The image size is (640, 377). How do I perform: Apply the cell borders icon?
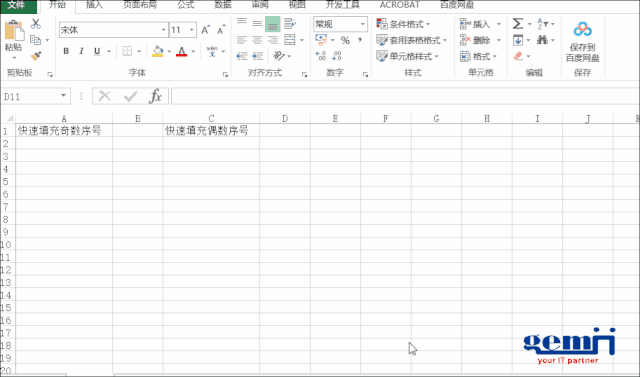(x=127, y=51)
